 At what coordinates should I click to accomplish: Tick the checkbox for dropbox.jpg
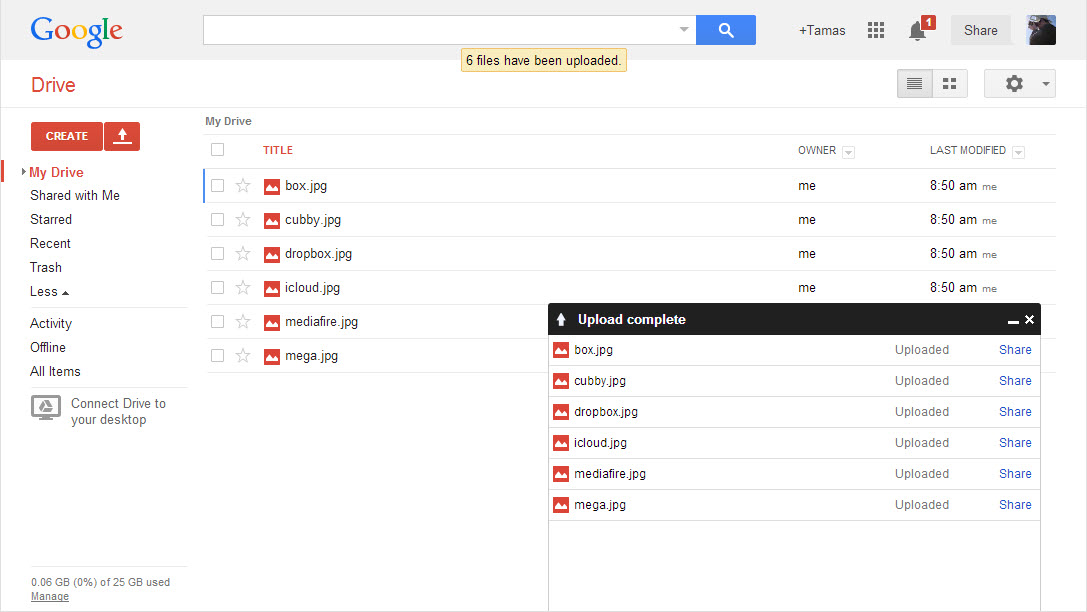[218, 254]
